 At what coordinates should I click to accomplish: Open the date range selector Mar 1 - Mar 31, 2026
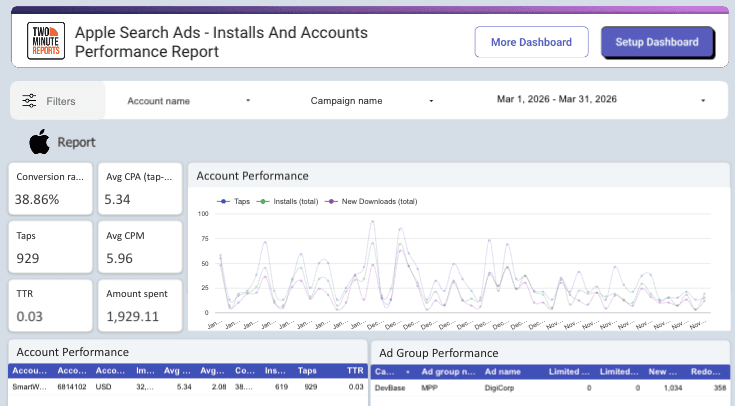pos(601,100)
